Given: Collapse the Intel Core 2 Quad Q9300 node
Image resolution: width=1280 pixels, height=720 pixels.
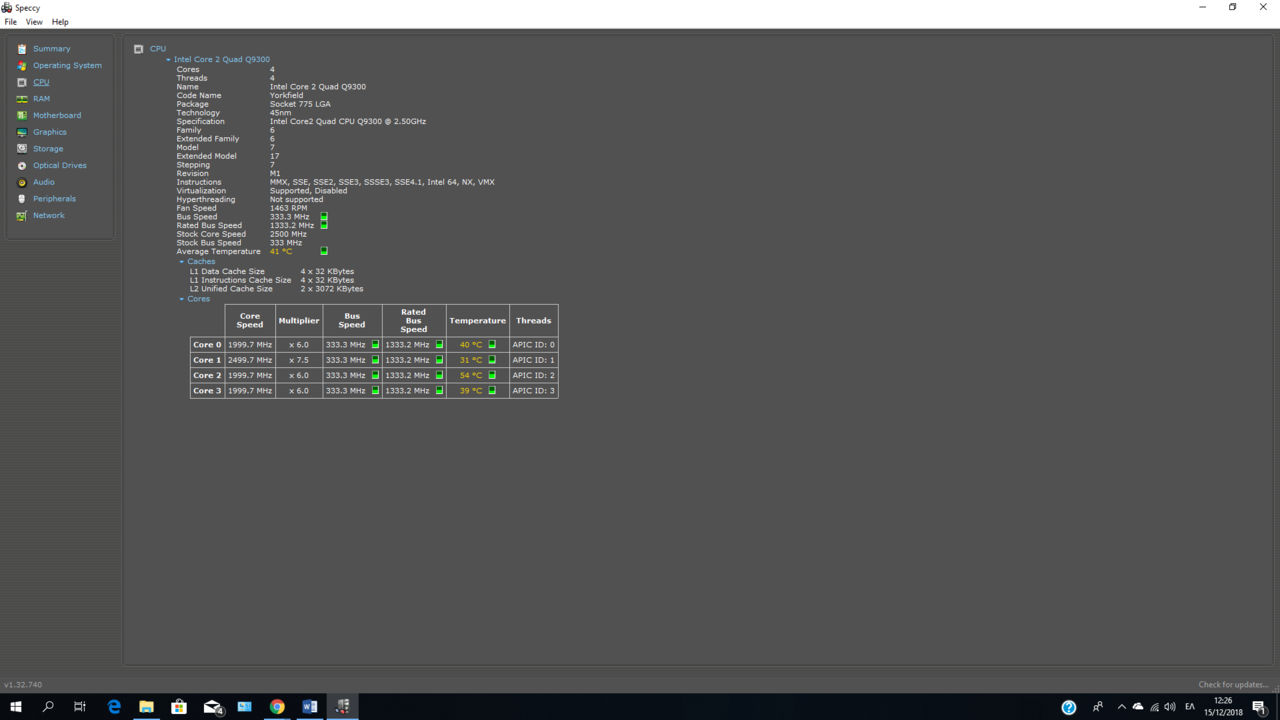Looking at the screenshot, I should click(168, 60).
